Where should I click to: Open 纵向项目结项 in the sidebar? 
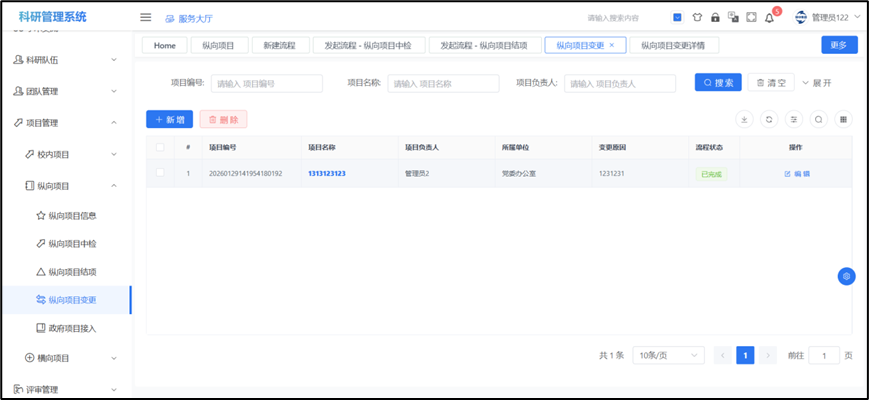pyautogui.click(x=72, y=272)
